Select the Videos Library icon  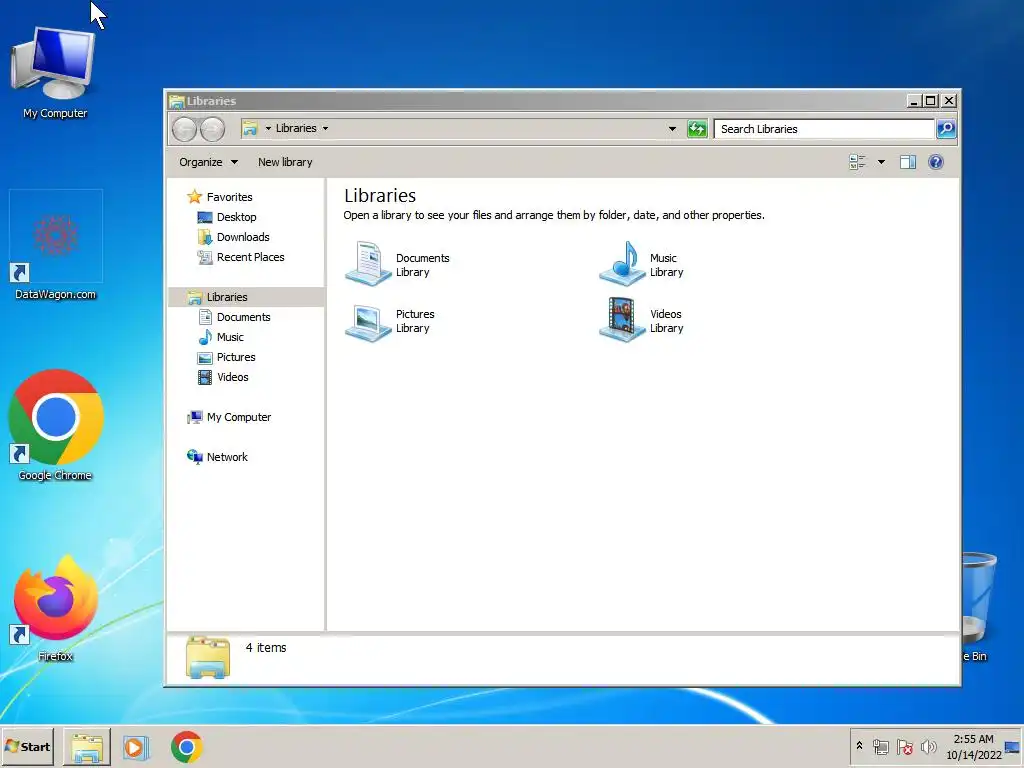pos(622,320)
